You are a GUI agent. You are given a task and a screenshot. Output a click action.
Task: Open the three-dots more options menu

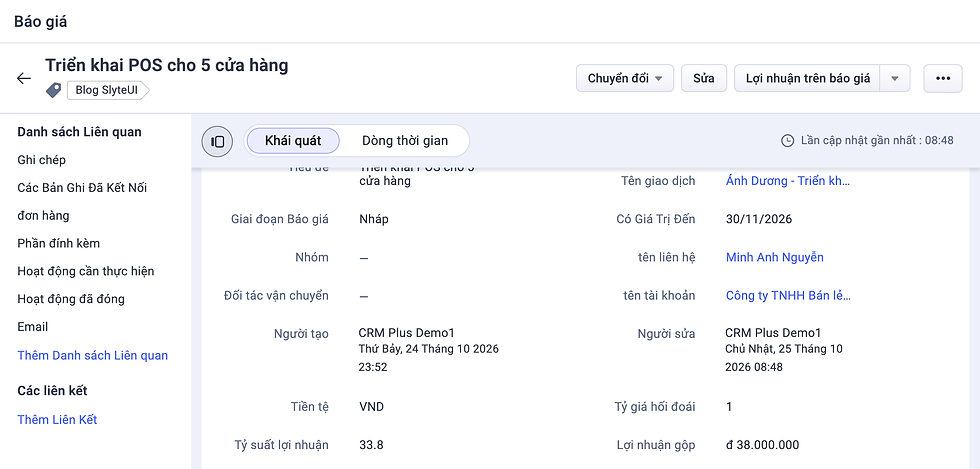(942, 78)
